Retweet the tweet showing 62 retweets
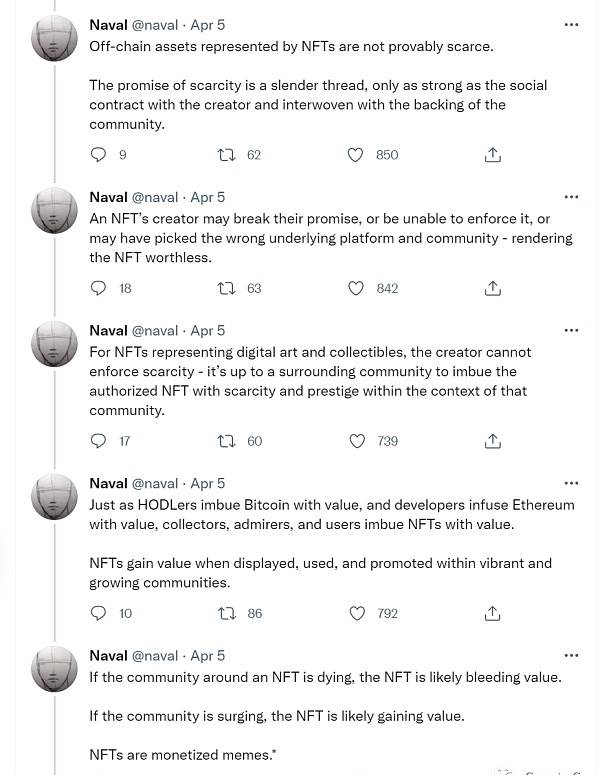Viewport: 600px width, 775px height. coord(226,155)
